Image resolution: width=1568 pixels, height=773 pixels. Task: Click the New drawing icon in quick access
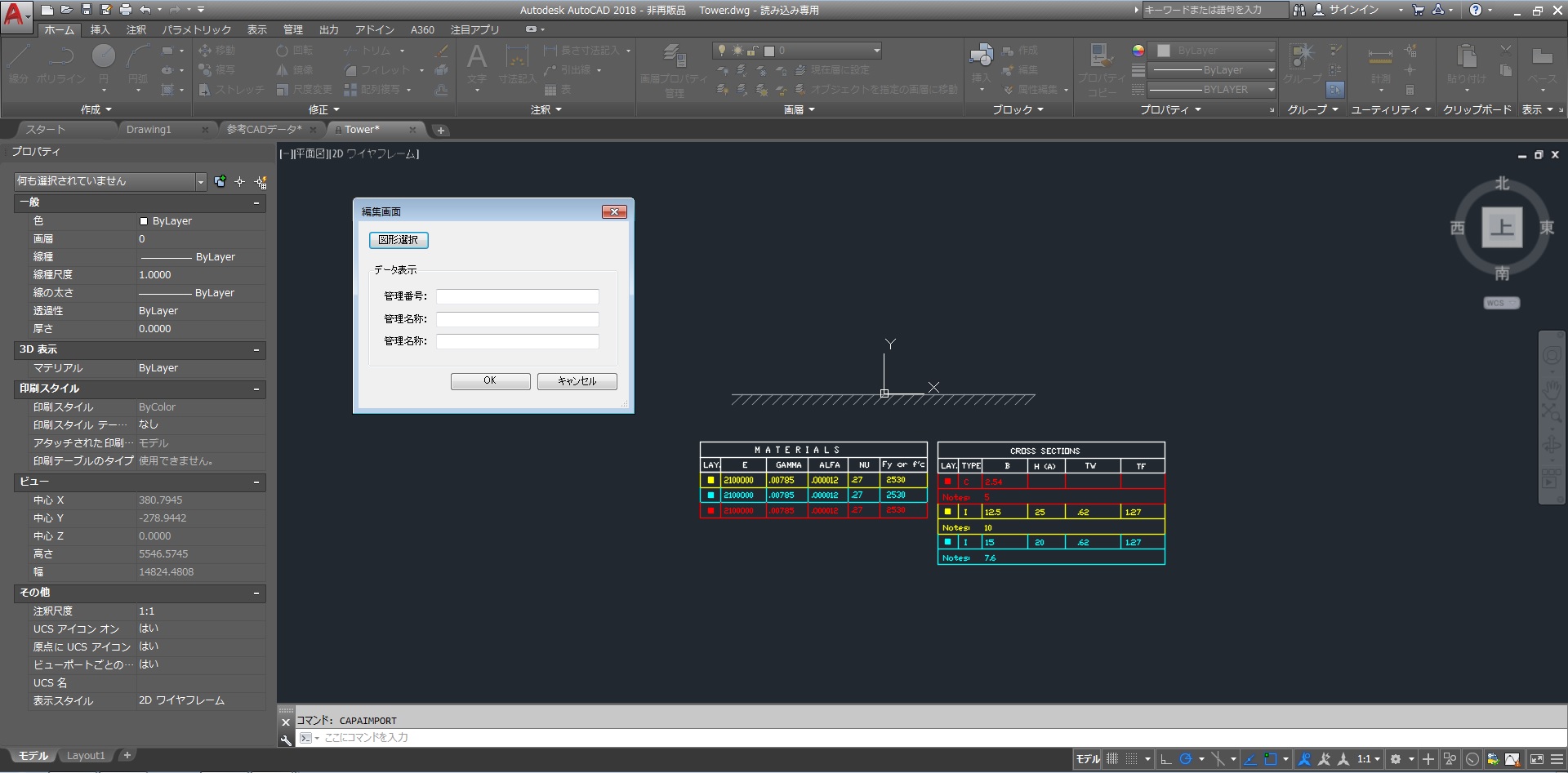pyautogui.click(x=47, y=10)
